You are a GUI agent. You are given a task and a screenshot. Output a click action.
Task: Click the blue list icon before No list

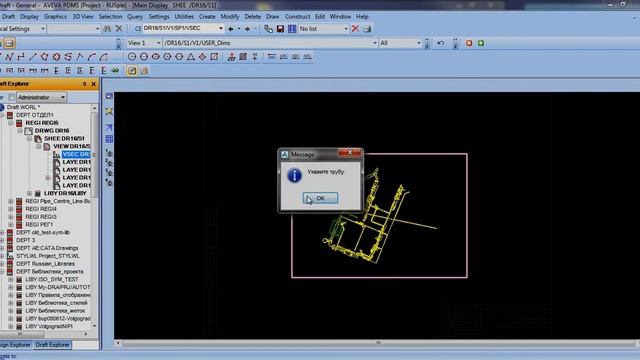[292, 29]
